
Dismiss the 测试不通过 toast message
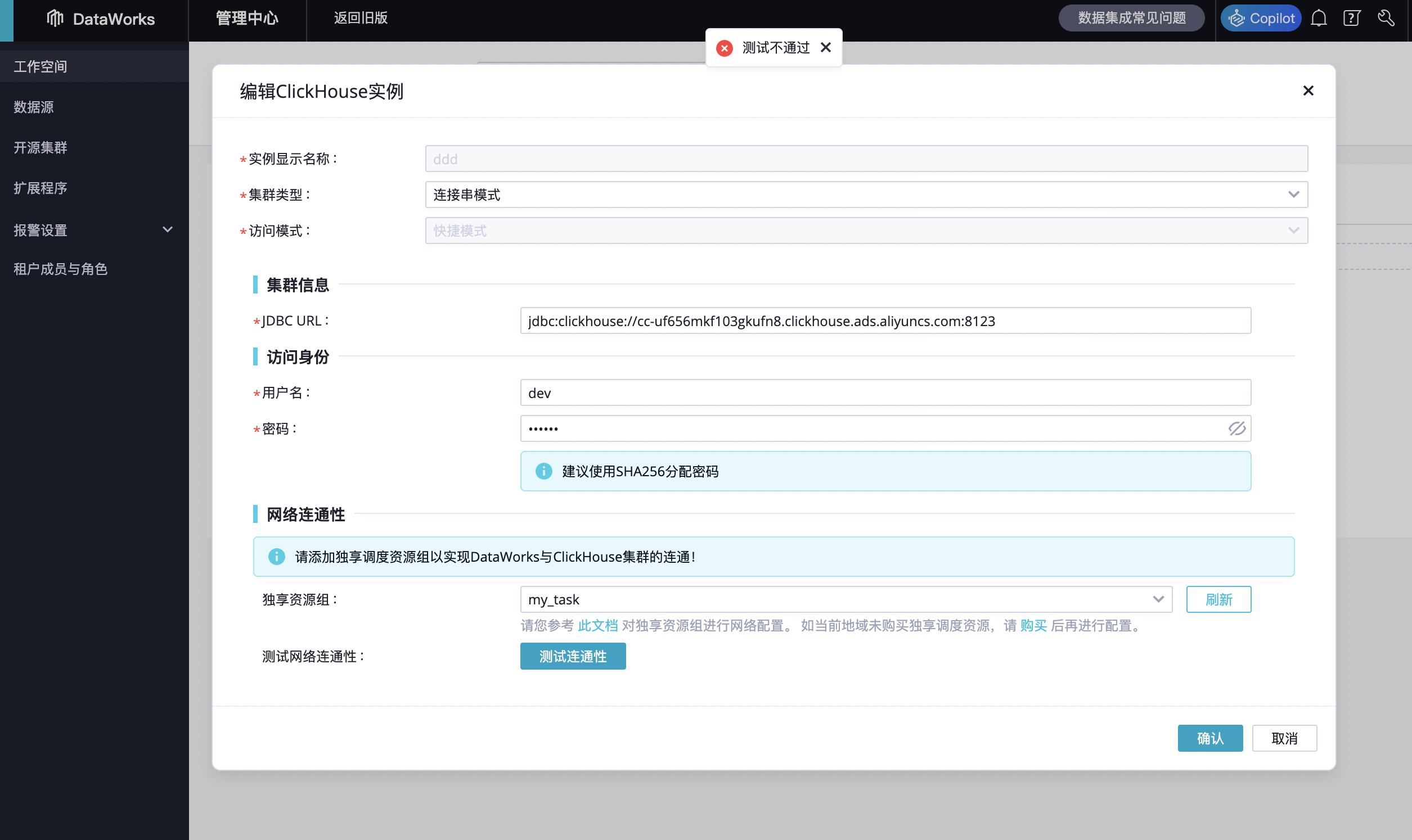(x=825, y=48)
